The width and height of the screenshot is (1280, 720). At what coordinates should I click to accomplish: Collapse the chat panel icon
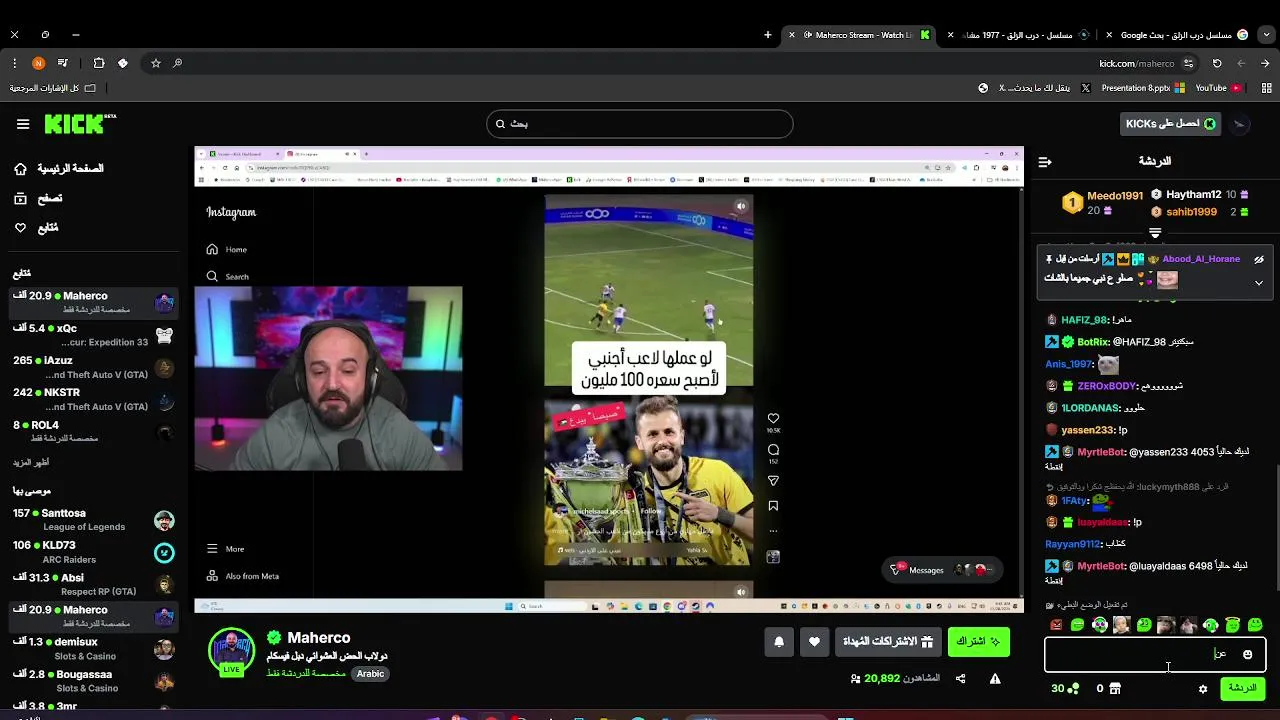(x=1045, y=161)
